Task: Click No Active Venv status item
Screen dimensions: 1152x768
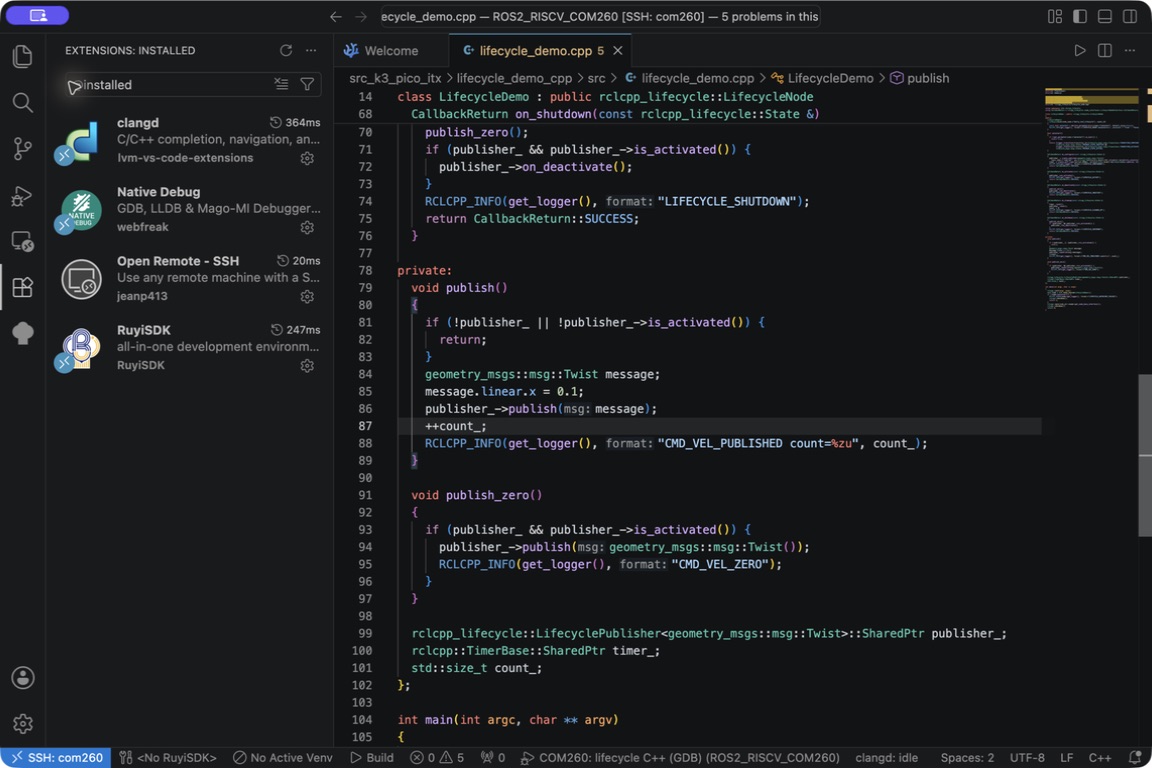Action: click(x=283, y=758)
